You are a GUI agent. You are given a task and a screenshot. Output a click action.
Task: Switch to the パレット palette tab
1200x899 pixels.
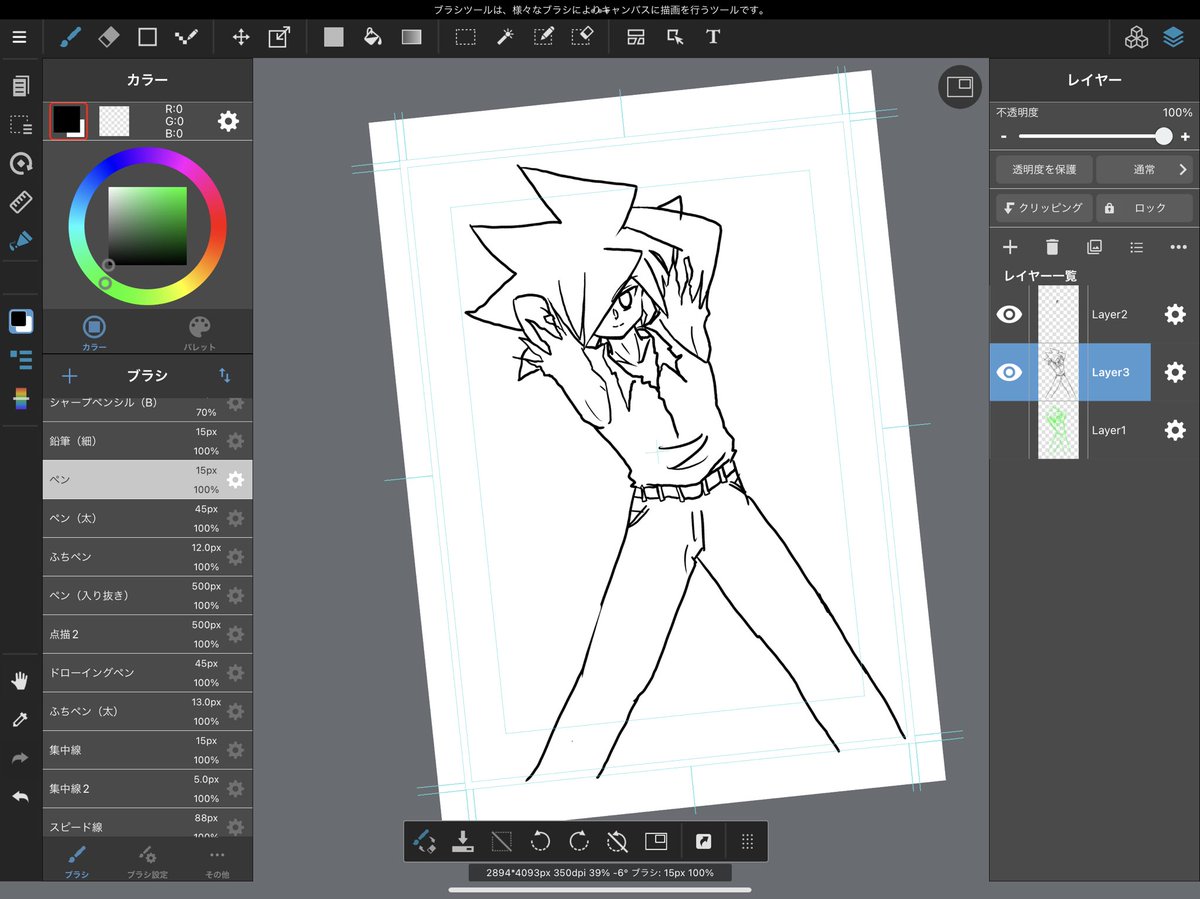200,333
